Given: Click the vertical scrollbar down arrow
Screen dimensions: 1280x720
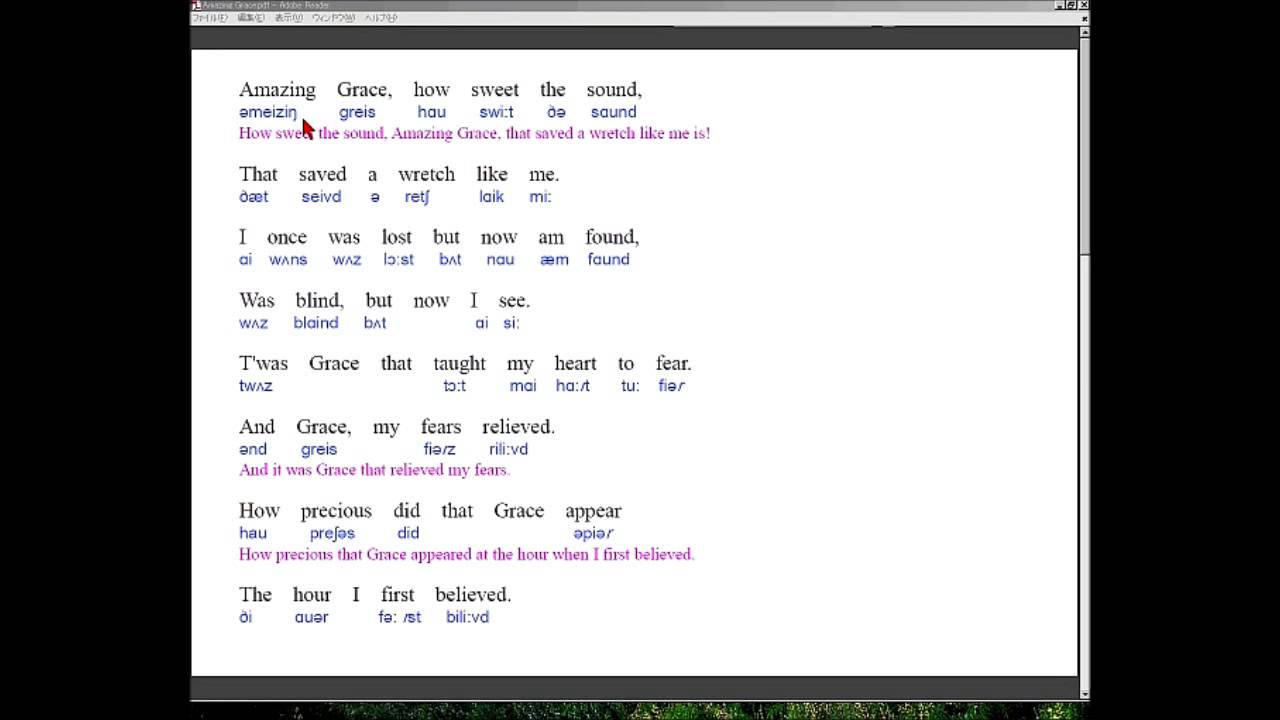Looking at the screenshot, I should (x=1085, y=694).
